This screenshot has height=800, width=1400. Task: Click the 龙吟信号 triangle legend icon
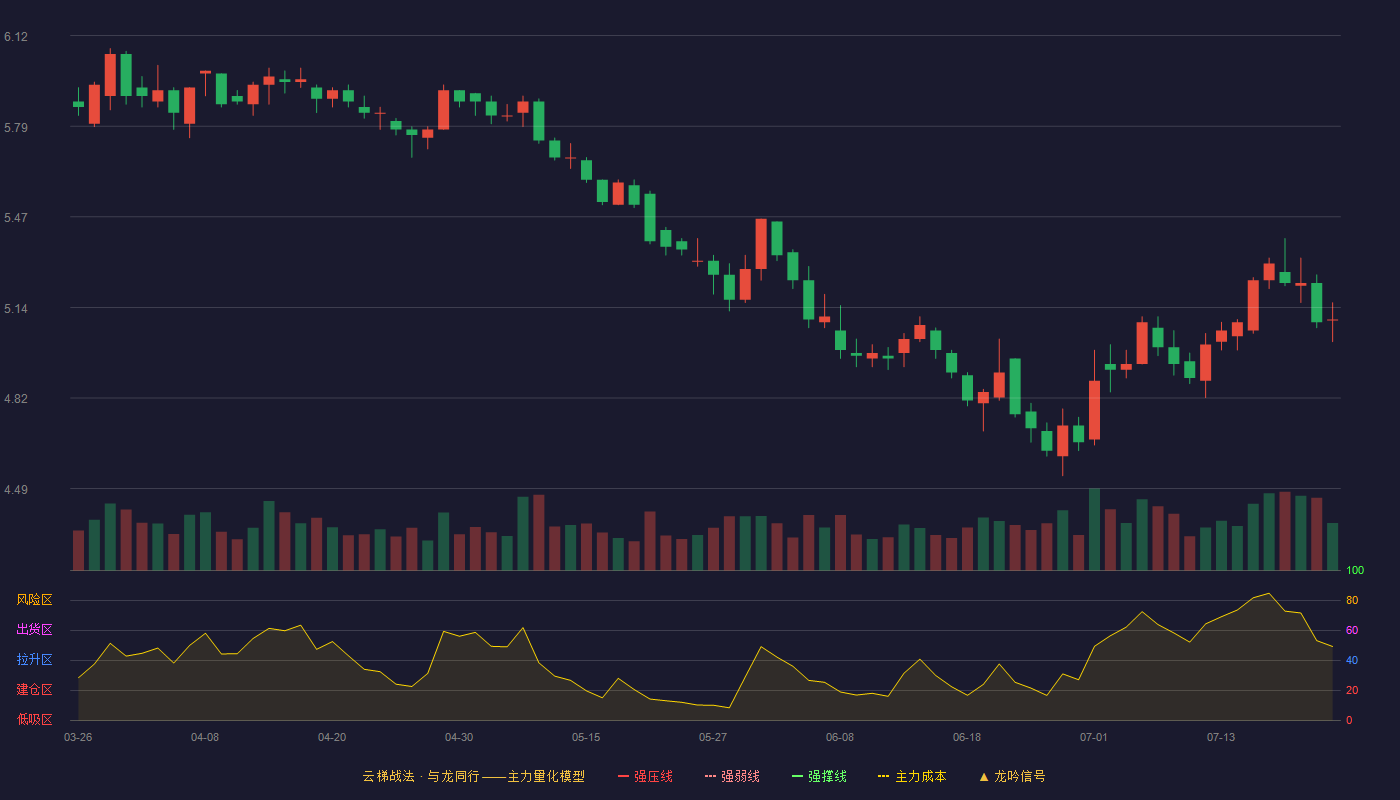(x=984, y=776)
